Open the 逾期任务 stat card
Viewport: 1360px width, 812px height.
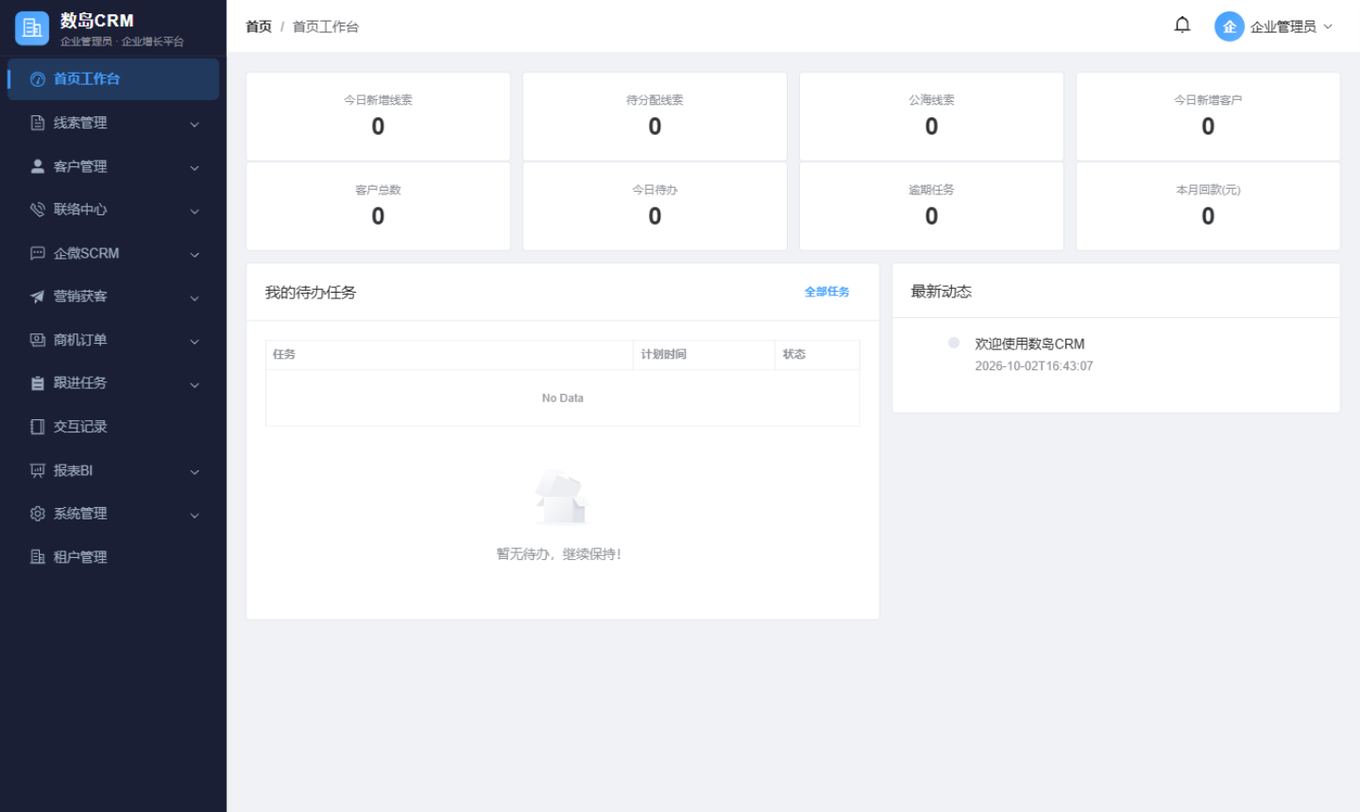point(931,206)
